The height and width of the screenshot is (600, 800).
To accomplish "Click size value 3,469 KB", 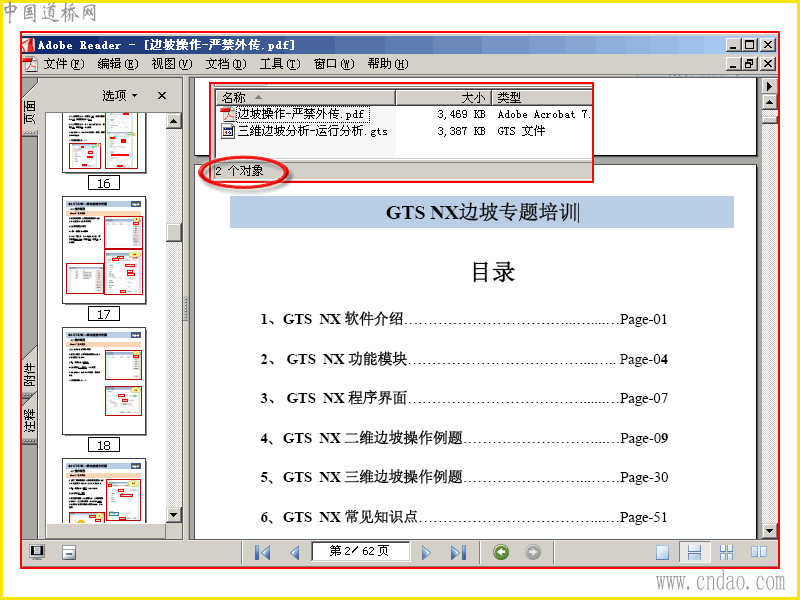I will click(x=461, y=114).
